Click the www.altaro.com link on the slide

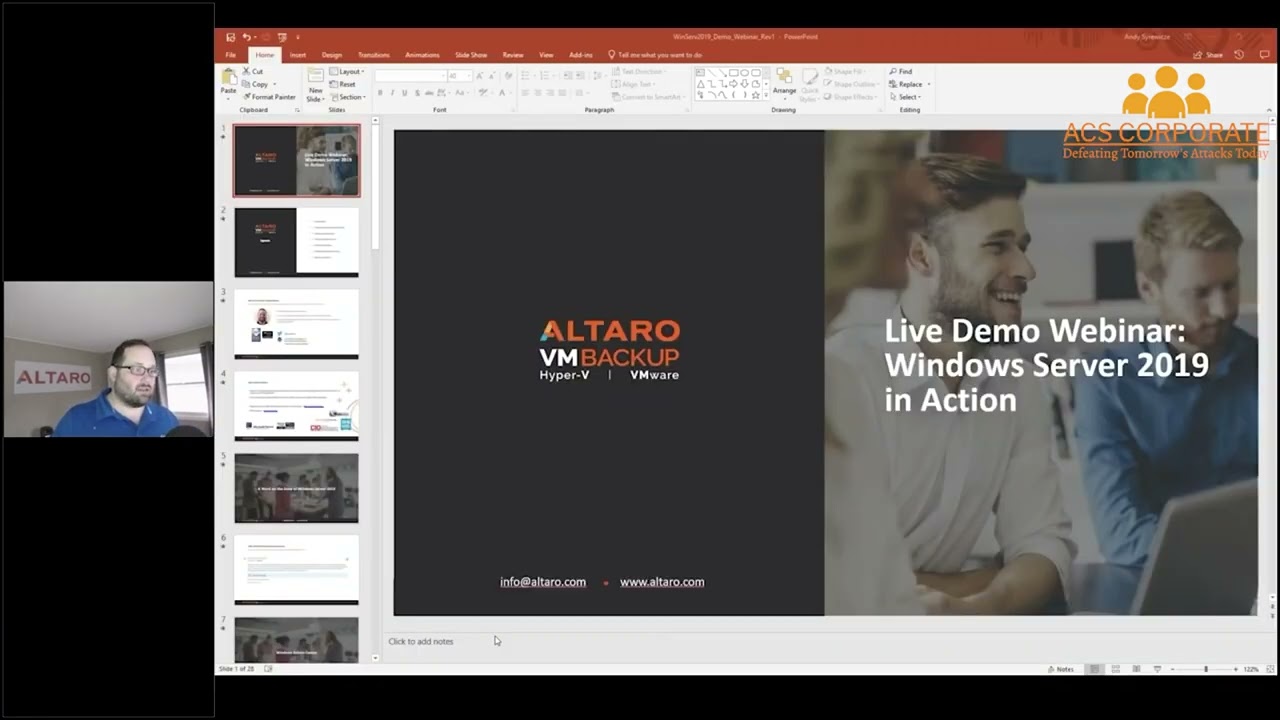pyautogui.click(x=662, y=582)
